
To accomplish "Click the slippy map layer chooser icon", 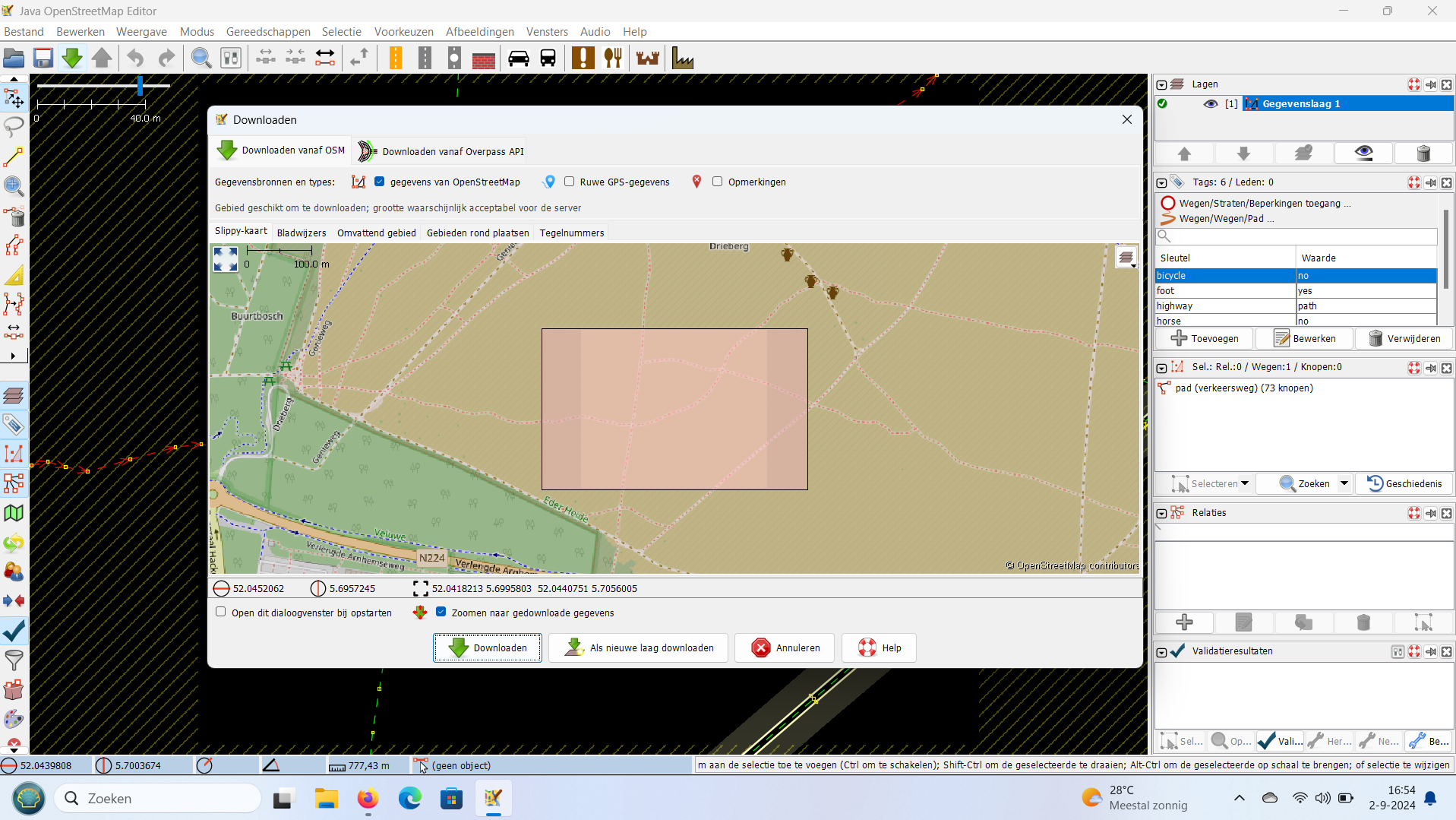I will click(x=1126, y=258).
